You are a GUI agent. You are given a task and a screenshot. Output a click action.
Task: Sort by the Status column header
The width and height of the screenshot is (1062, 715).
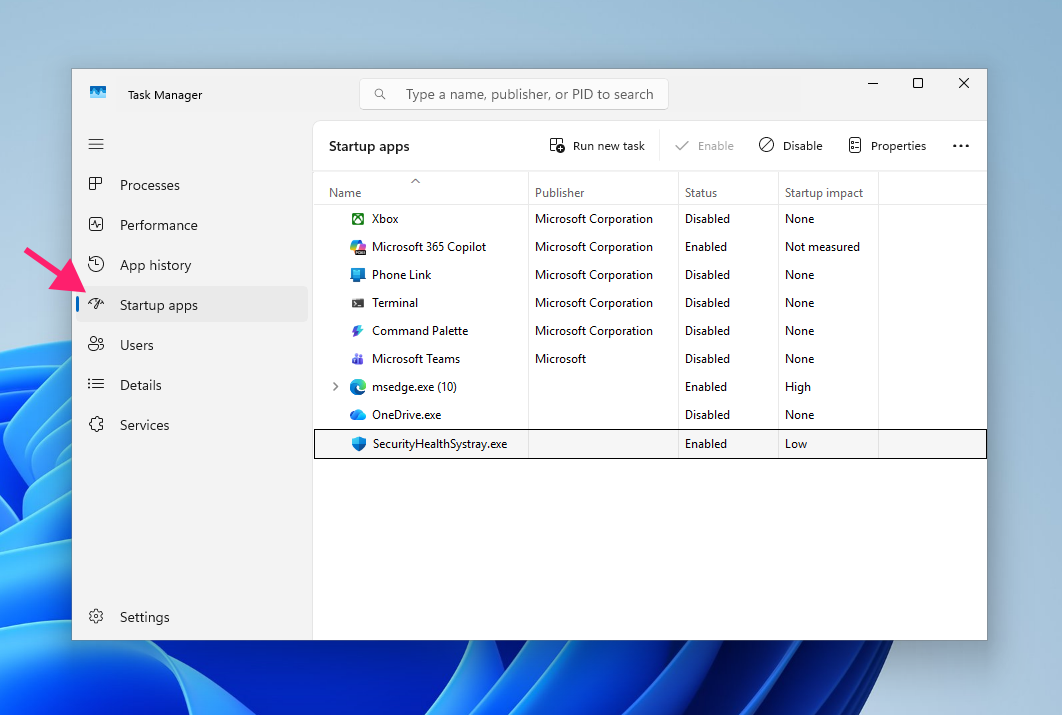(728, 188)
